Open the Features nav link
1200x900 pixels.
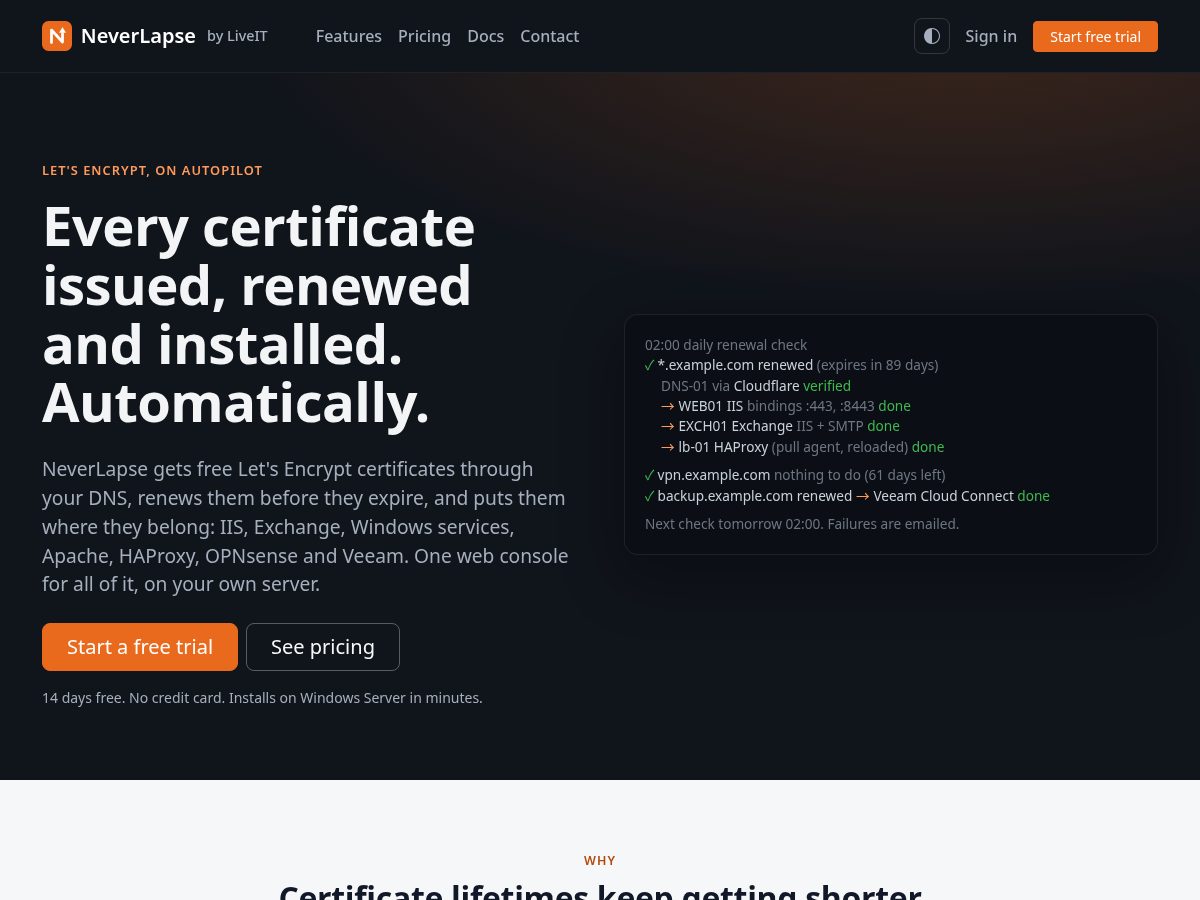[349, 36]
